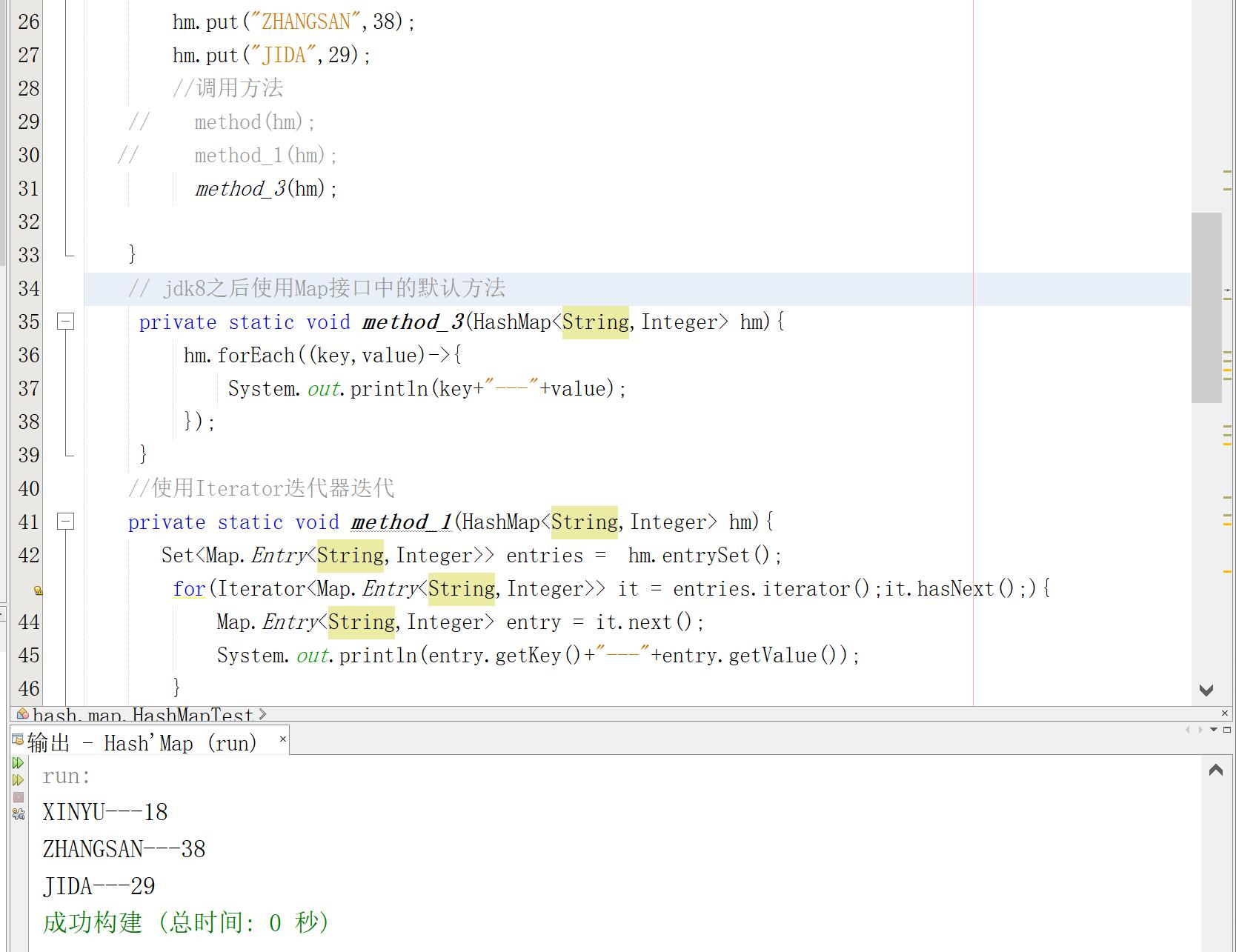The width and height of the screenshot is (1236, 952).
Task: Click the method_3 declaration name on line 35
Action: (x=413, y=322)
